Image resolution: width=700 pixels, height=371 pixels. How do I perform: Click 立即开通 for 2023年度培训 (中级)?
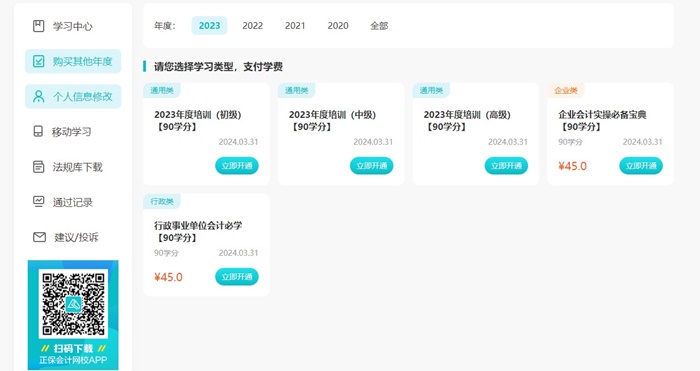371,166
